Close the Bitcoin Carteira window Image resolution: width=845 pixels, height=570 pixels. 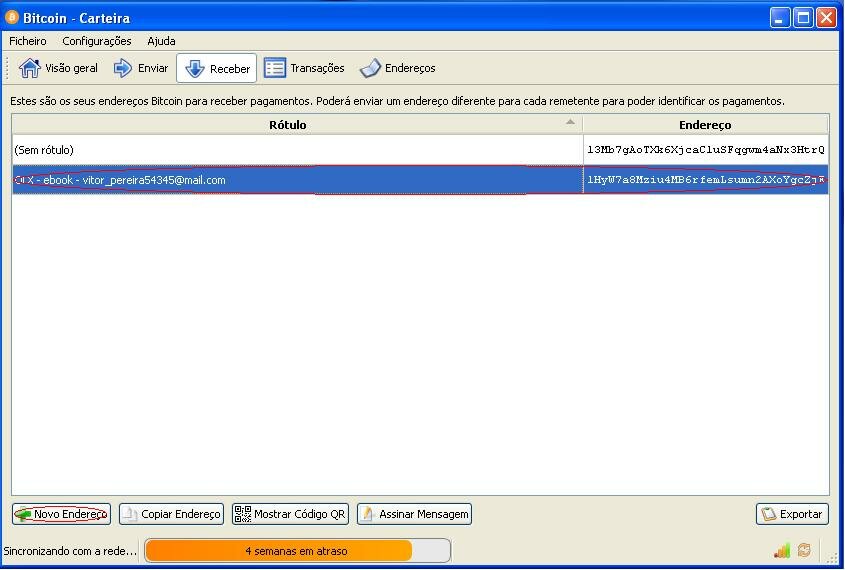pos(826,18)
